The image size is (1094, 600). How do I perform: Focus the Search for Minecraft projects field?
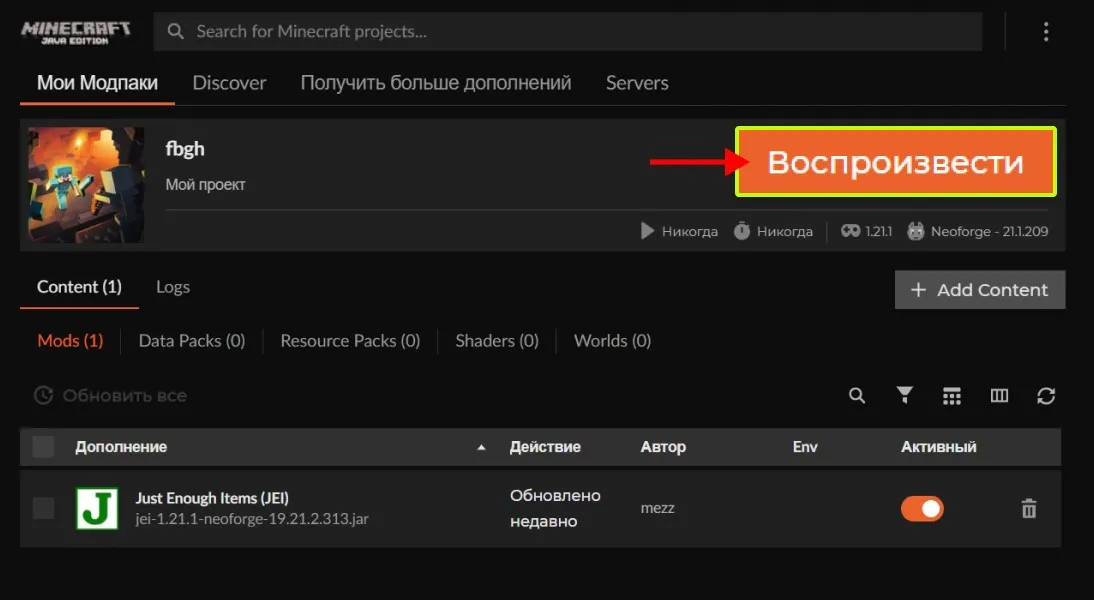click(x=567, y=31)
